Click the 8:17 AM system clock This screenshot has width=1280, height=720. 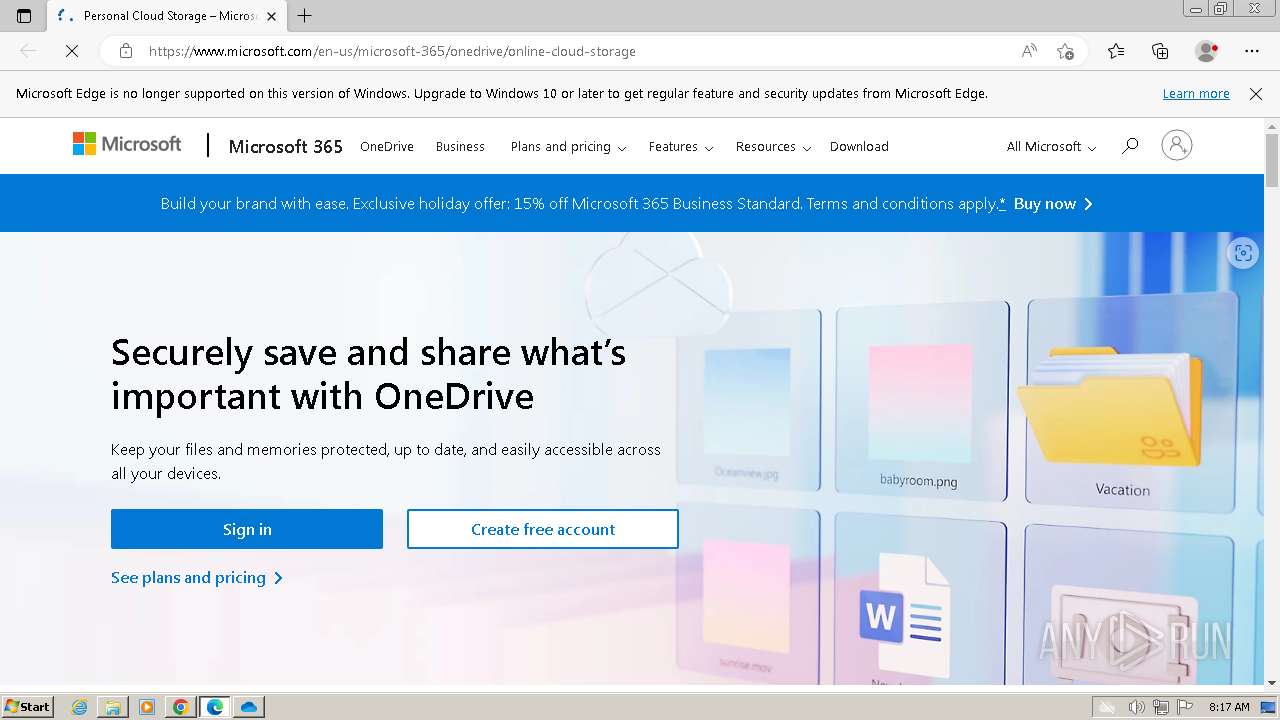pyautogui.click(x=1229, y=707)
